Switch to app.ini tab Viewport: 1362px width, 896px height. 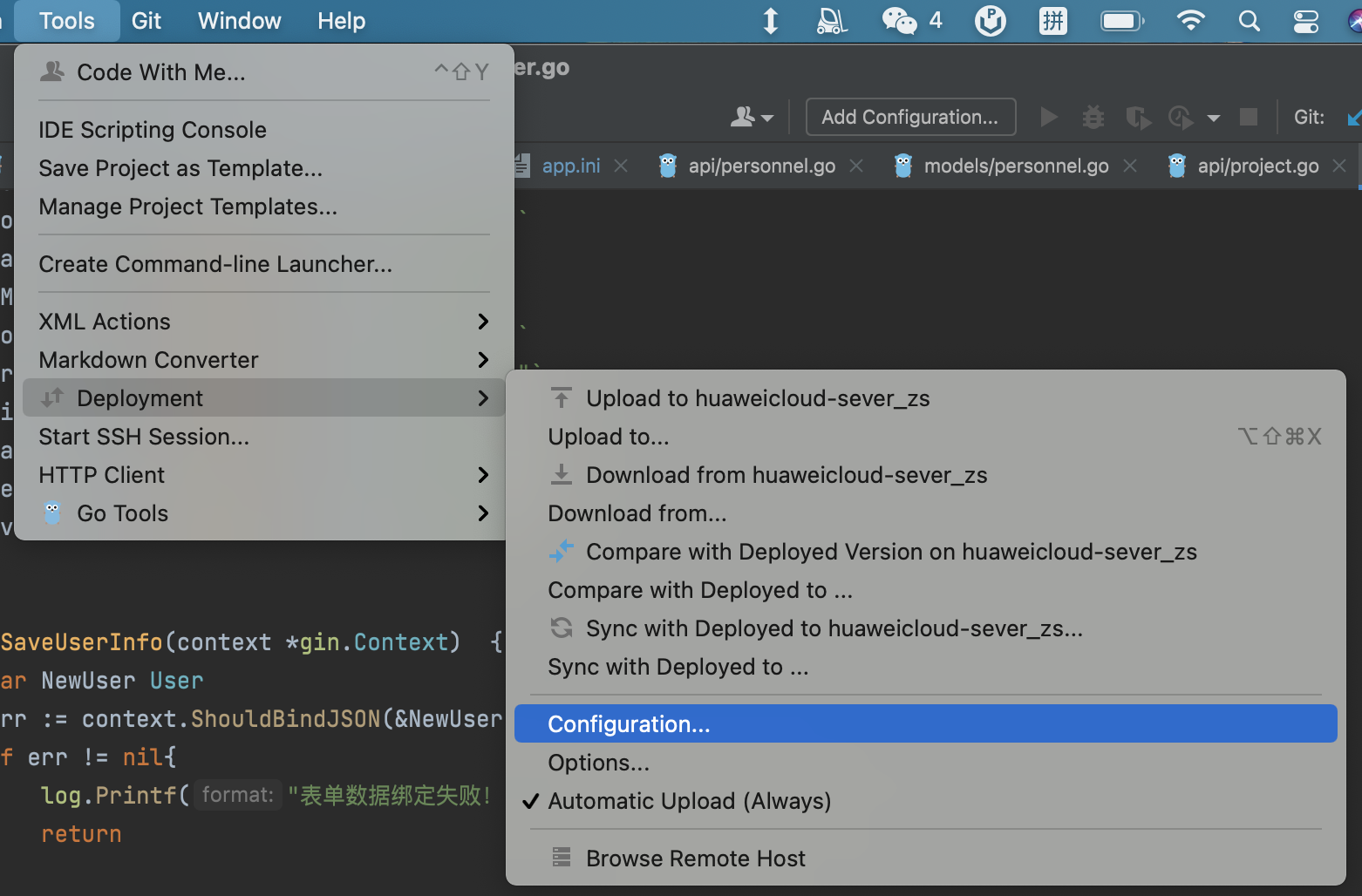(x=571, y=166)
